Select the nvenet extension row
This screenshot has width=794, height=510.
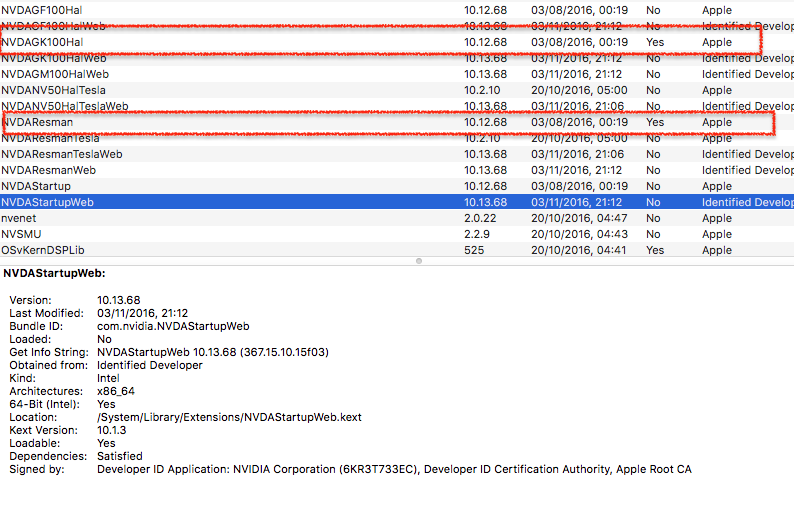click(397, 218)
